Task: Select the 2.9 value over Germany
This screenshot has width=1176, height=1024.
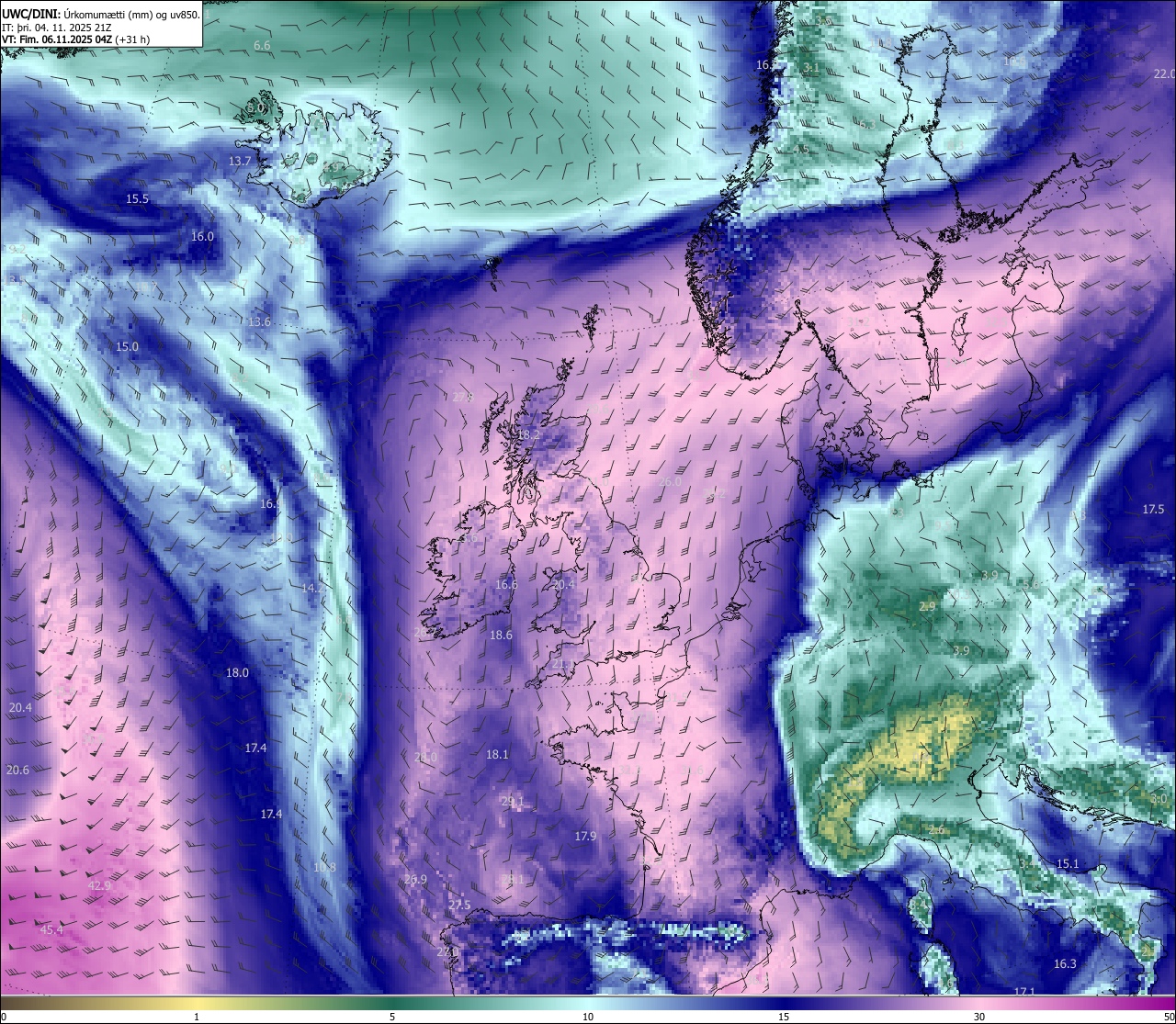Action: click(x=927, y=606)
